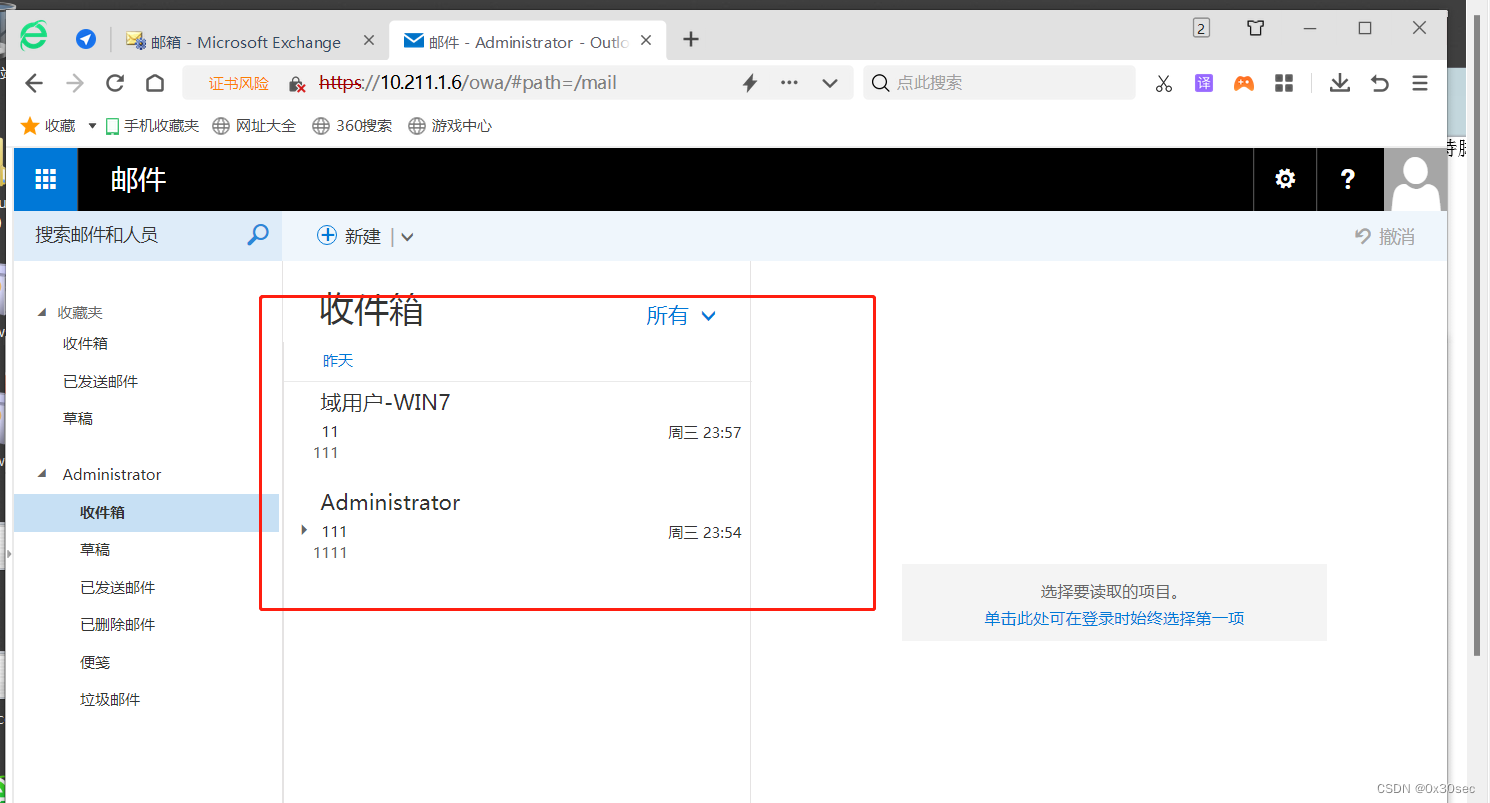Expand the Administrator conversation thread arrow
The image size is (1490, 803).
click(x=304, y=530)
